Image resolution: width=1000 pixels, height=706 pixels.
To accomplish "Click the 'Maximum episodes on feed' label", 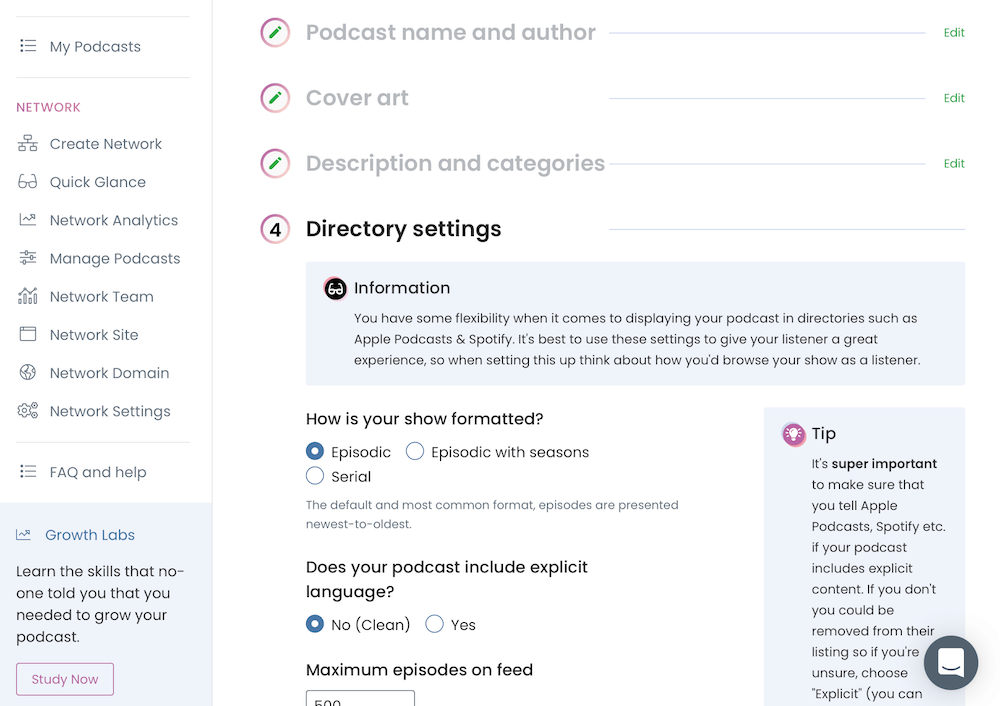I will pyautogui.click(x=419, y=670).
